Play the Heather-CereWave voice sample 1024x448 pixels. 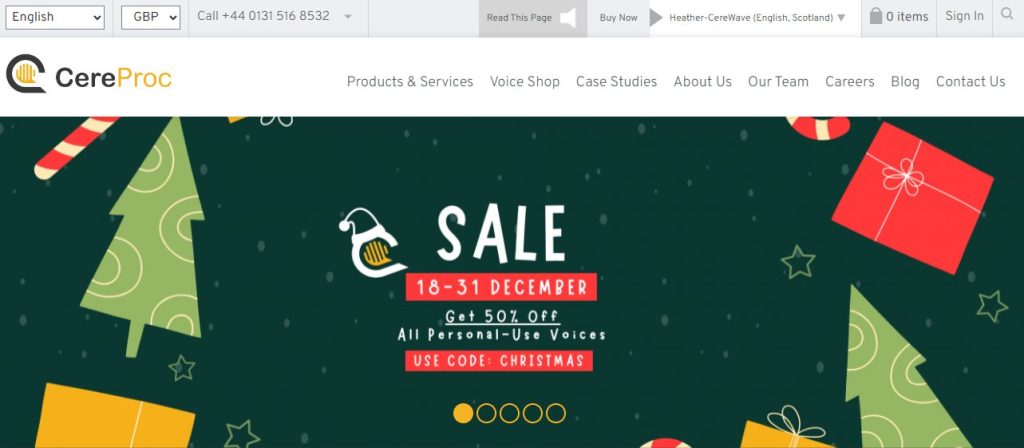(656, 18)
